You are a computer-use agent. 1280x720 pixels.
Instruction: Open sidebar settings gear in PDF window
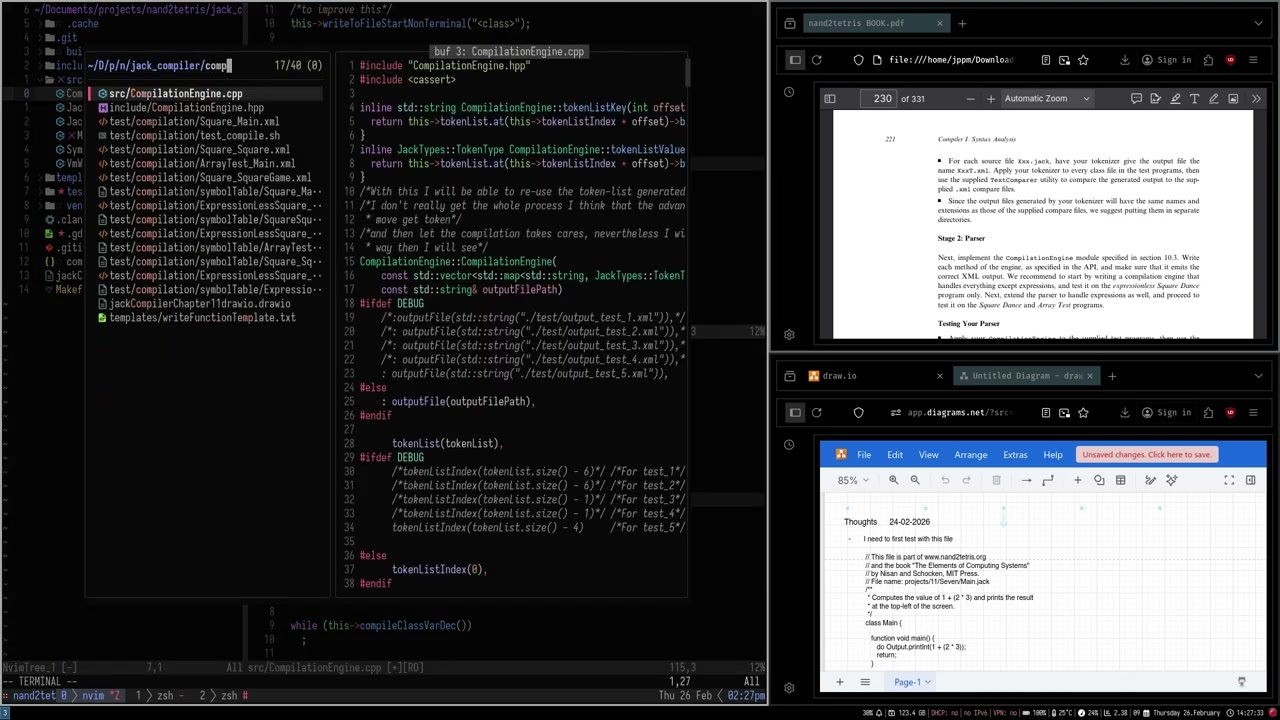(789, 335)
